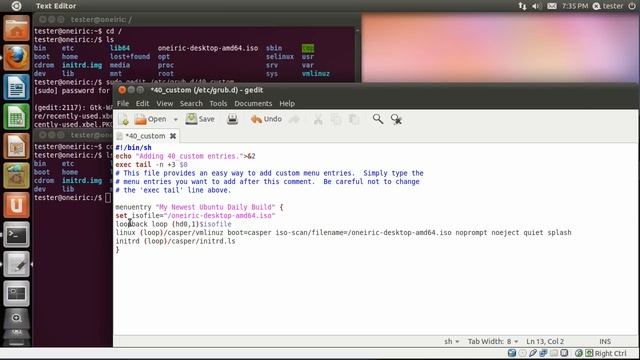Open the network indicator in top panel
Viewport: 640px width, 360px height.
pyautogui.click(x=522, y=6)
